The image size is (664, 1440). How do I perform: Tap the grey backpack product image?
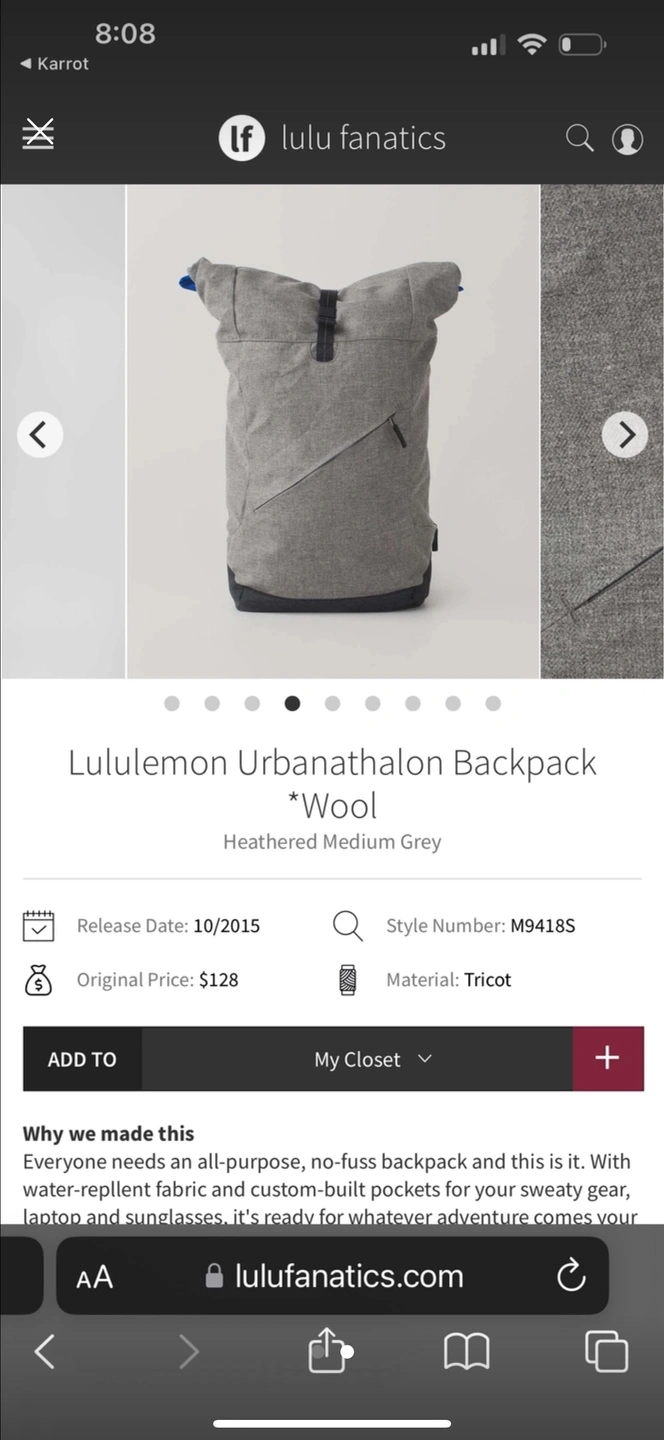tap(333, 432)
